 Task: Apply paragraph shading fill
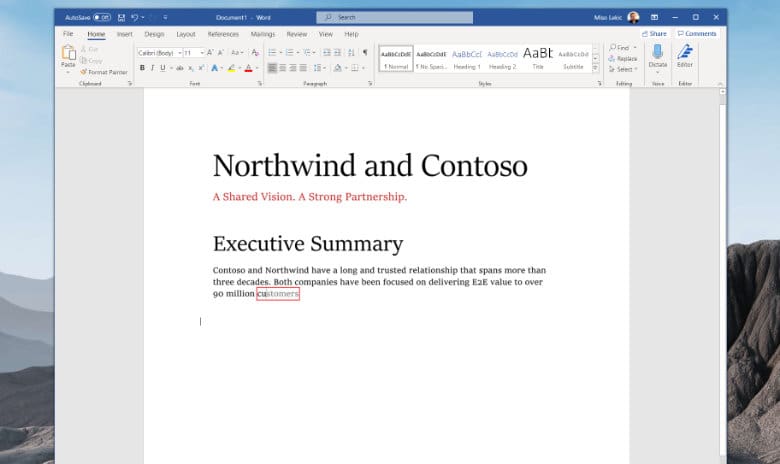coord(338,68)
